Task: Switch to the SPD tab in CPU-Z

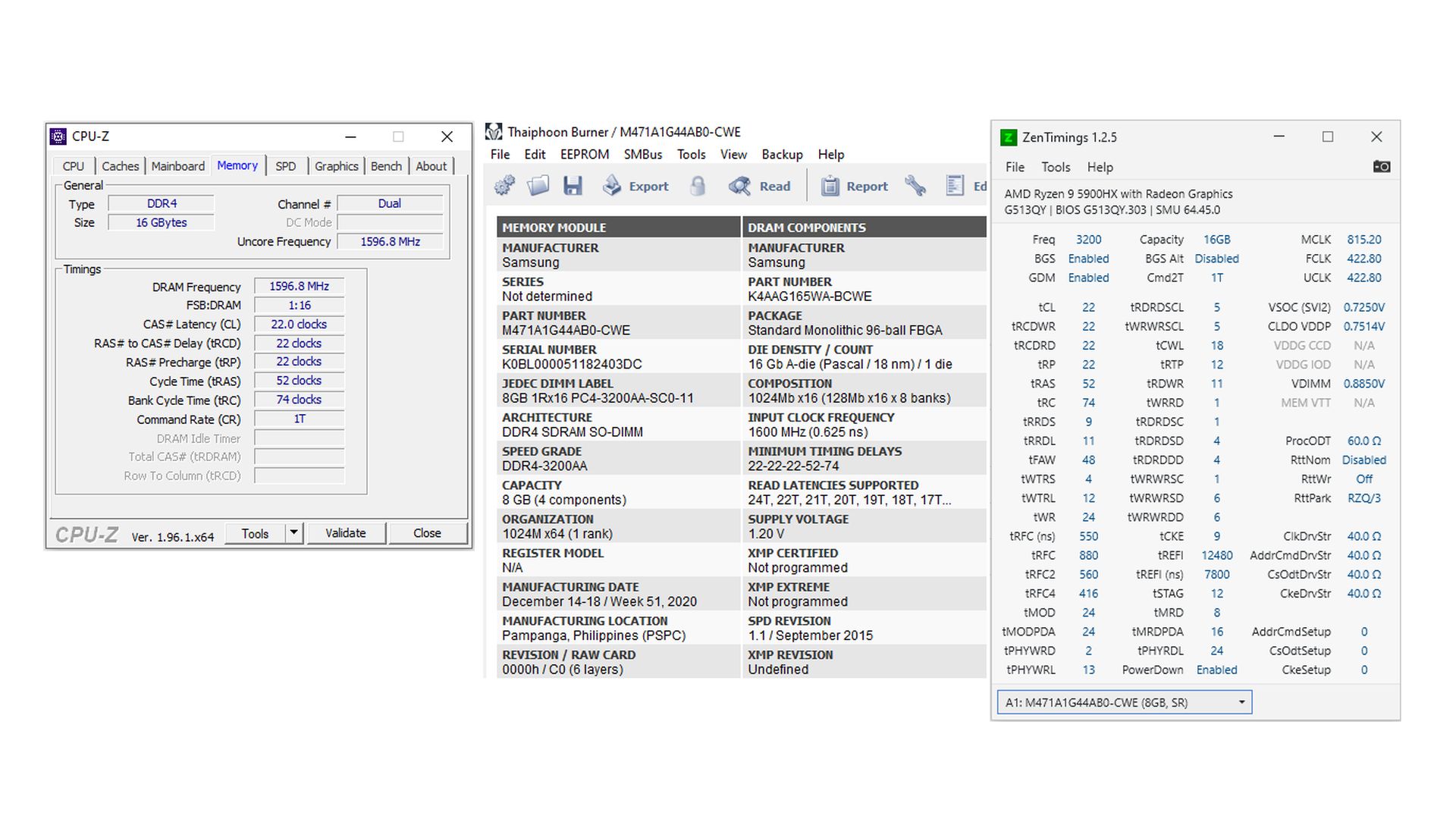Action: coord(286,166)
